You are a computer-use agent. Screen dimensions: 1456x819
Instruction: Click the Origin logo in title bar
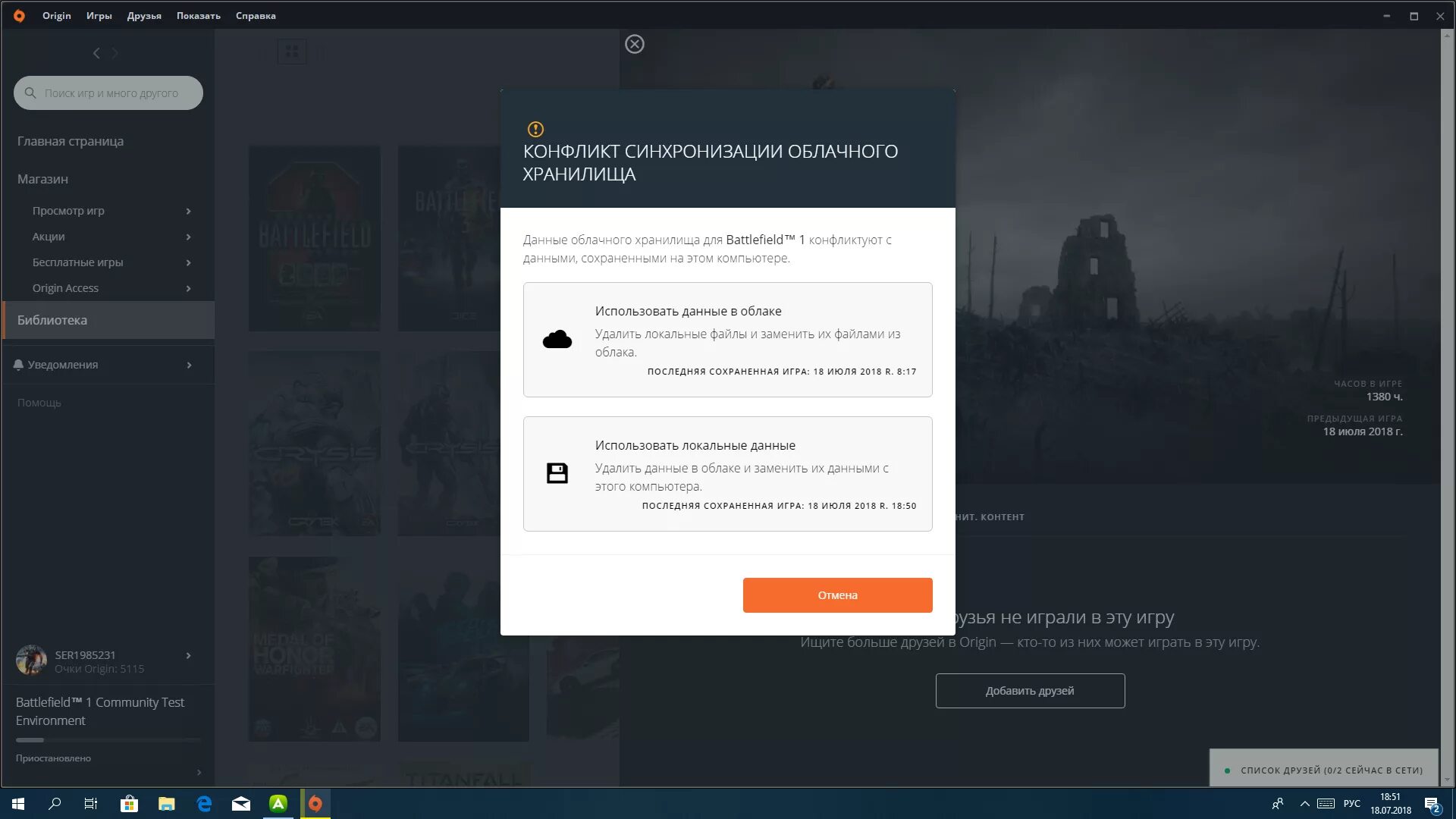pos(19,15)
